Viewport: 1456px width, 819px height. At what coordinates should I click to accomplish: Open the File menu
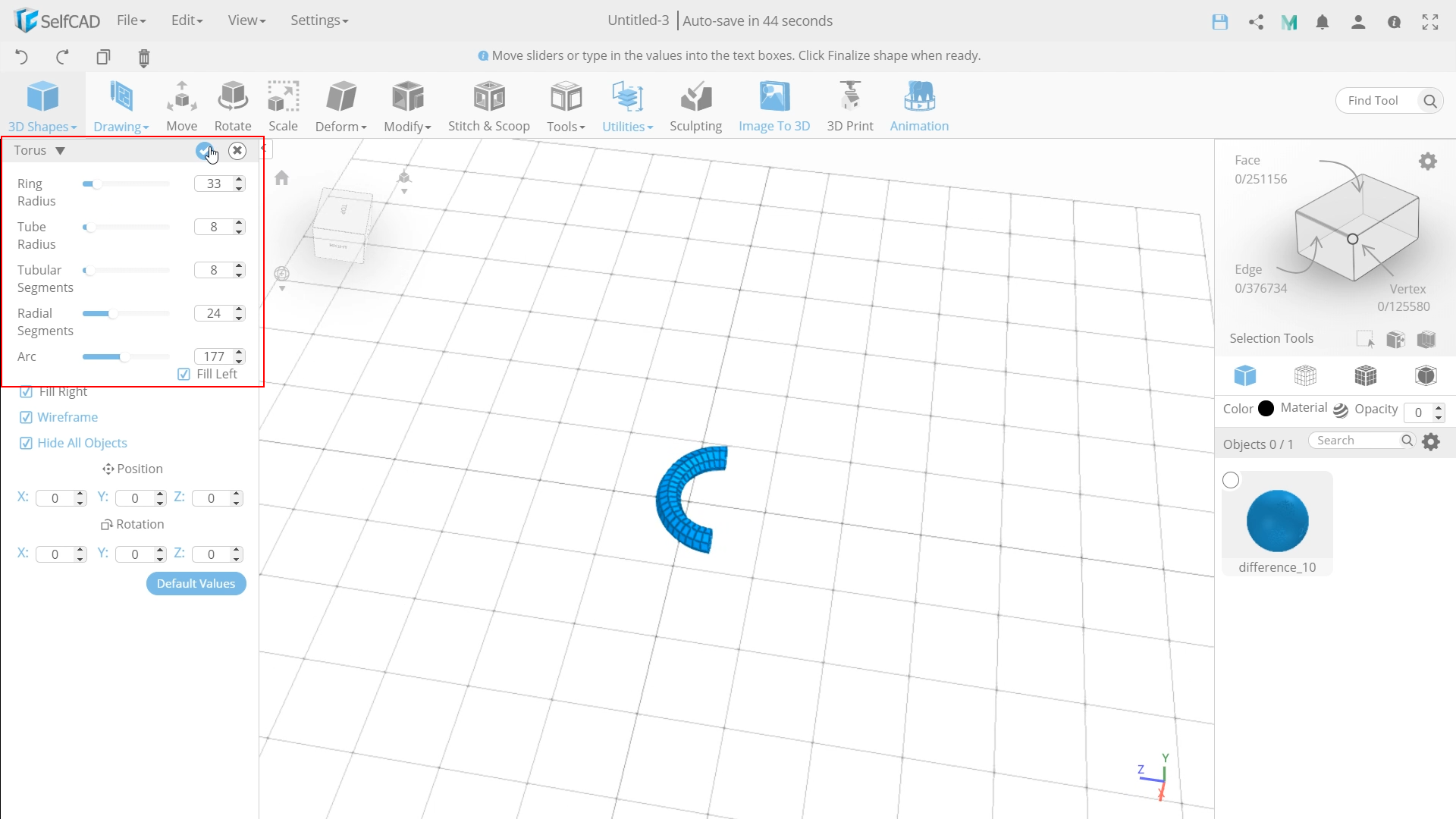pos(131,20)
